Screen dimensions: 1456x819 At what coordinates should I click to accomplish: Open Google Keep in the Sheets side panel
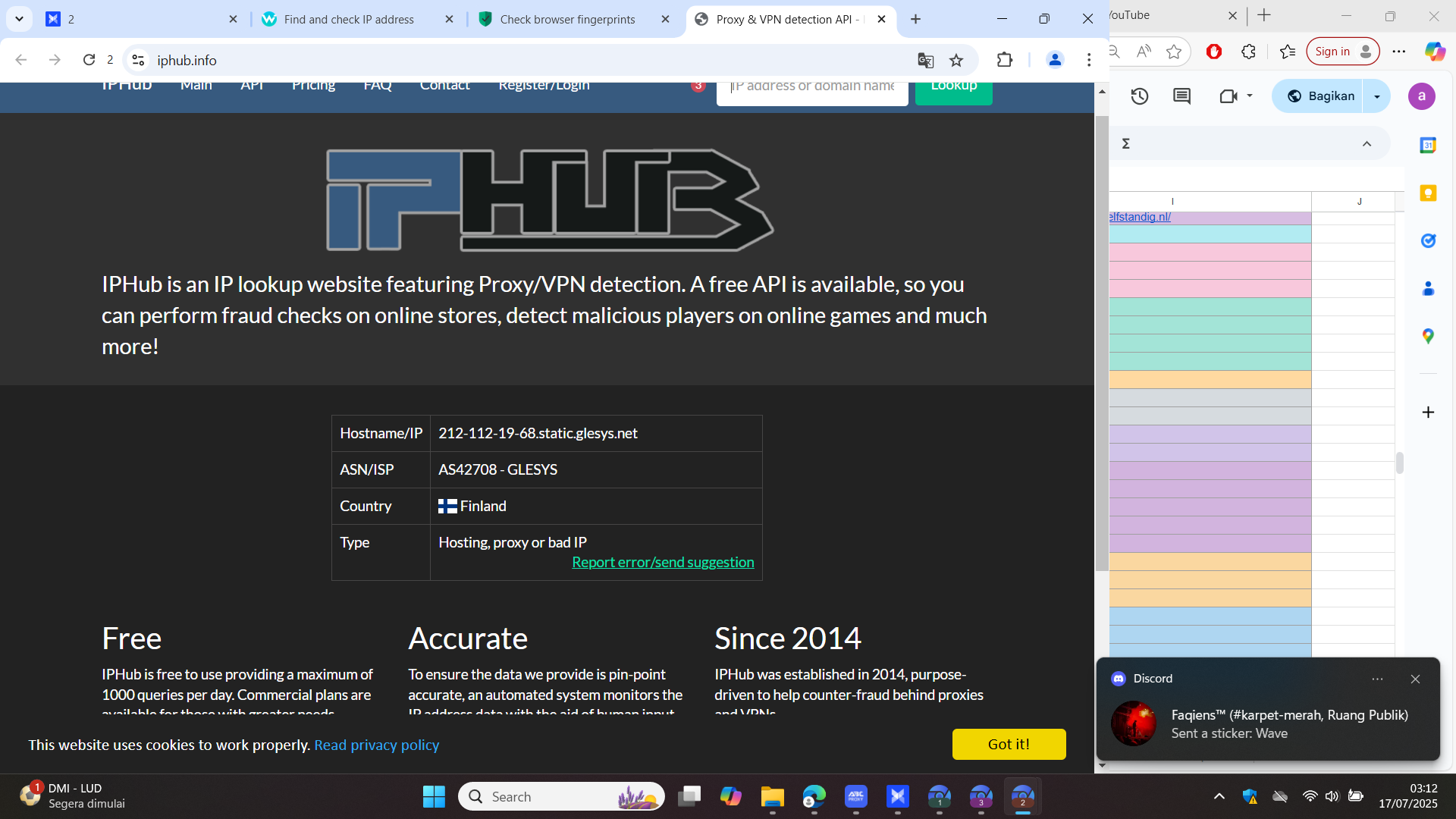(1428, 193)
